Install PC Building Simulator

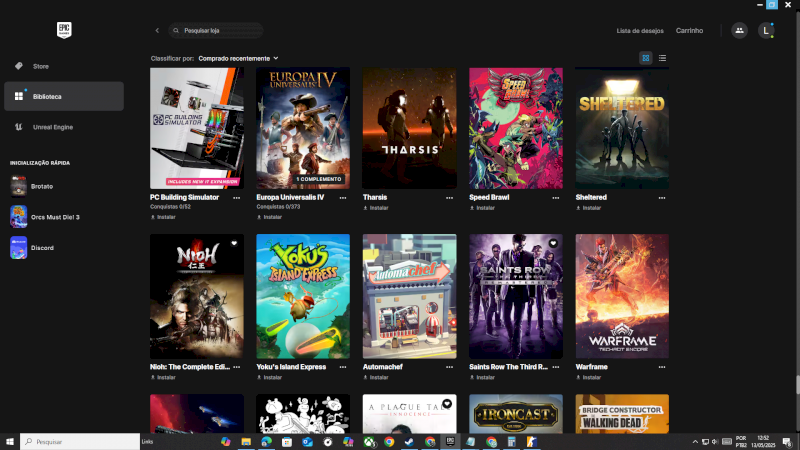(x=163, y=217)
